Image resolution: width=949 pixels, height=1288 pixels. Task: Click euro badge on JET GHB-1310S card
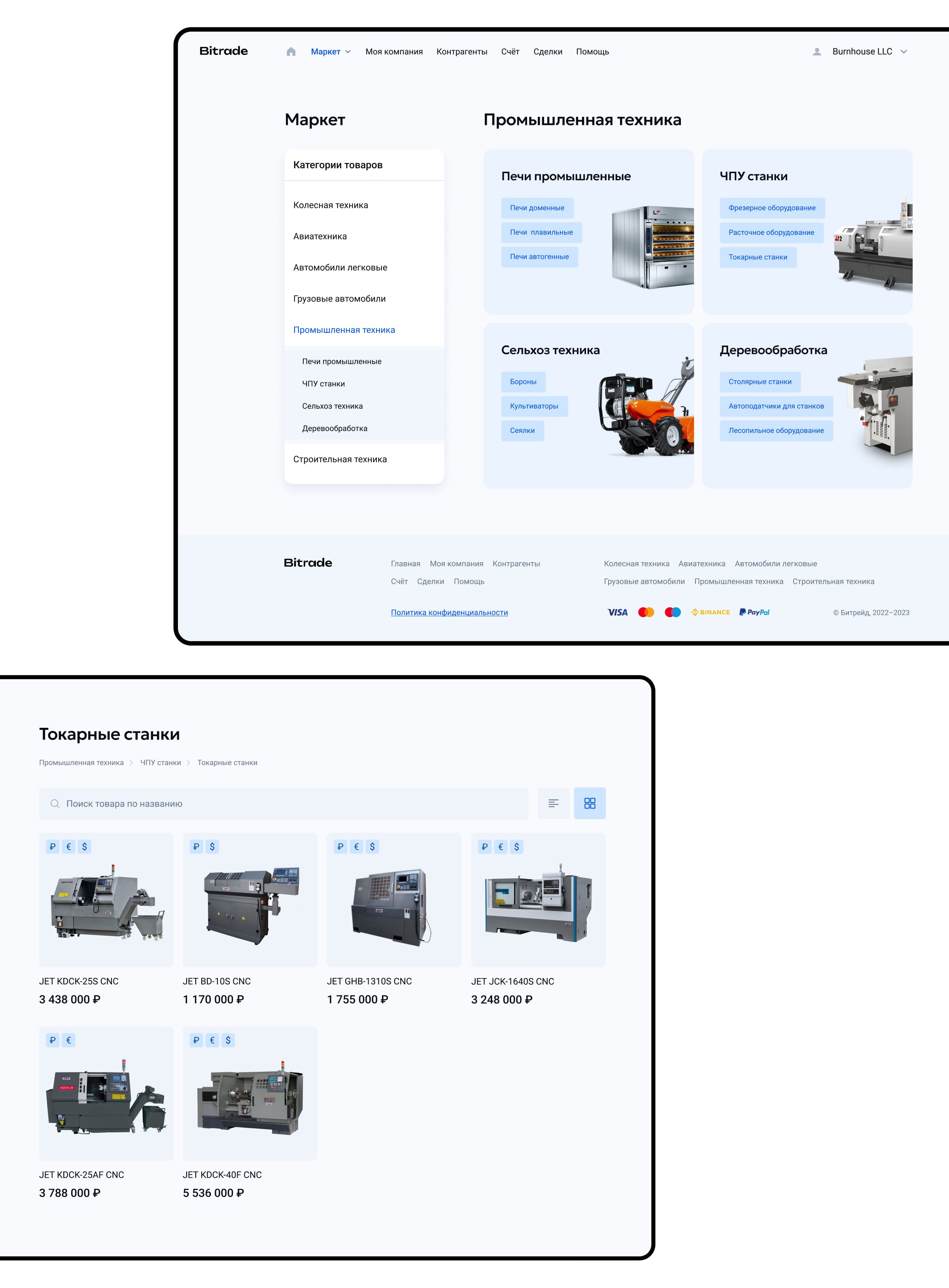(x=357, y=846)
